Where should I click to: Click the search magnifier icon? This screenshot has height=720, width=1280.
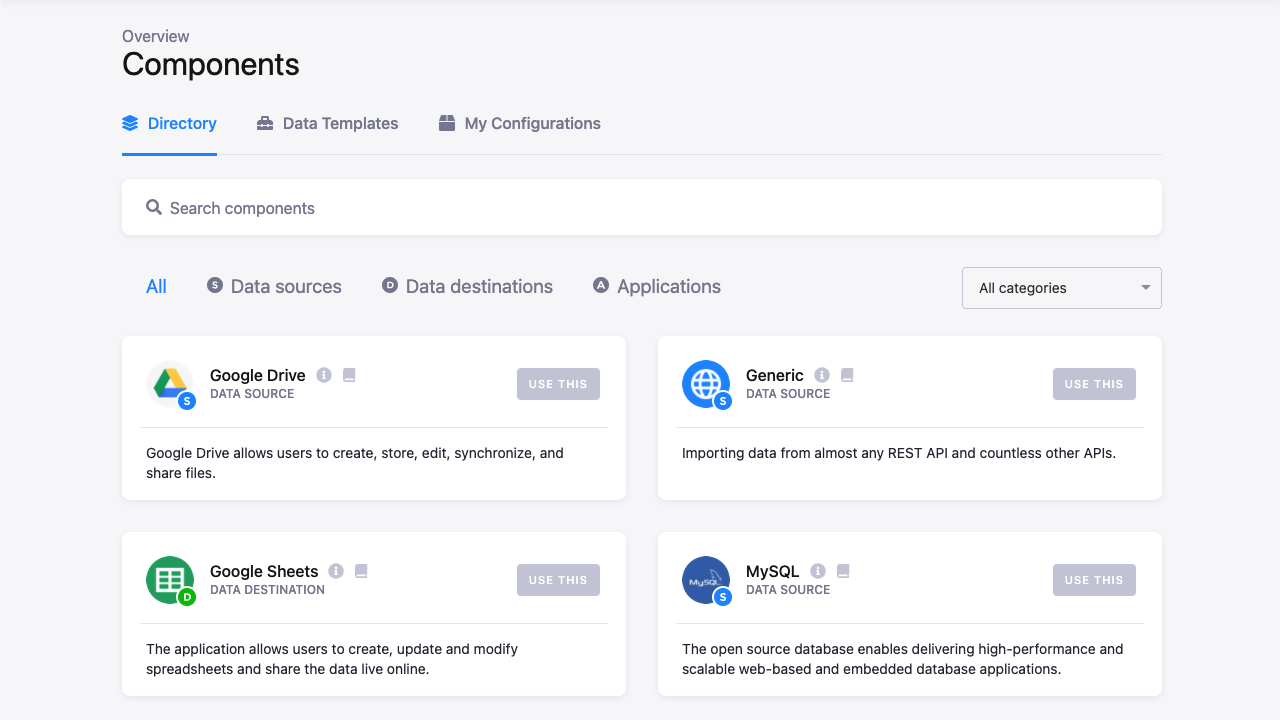[153, 207]
